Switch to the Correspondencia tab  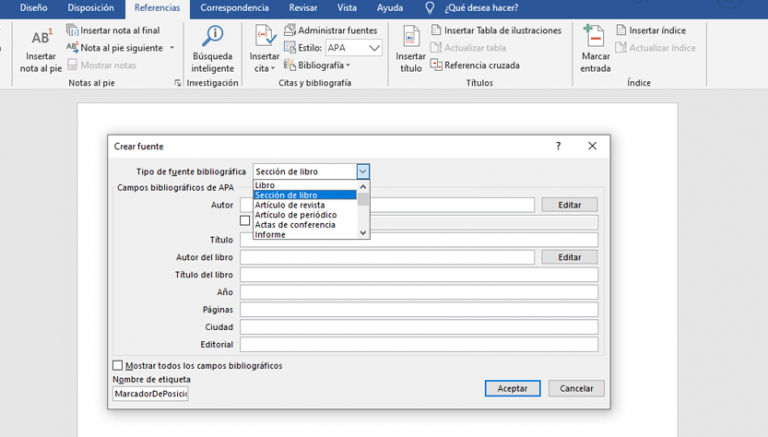[x=234, y=7]
